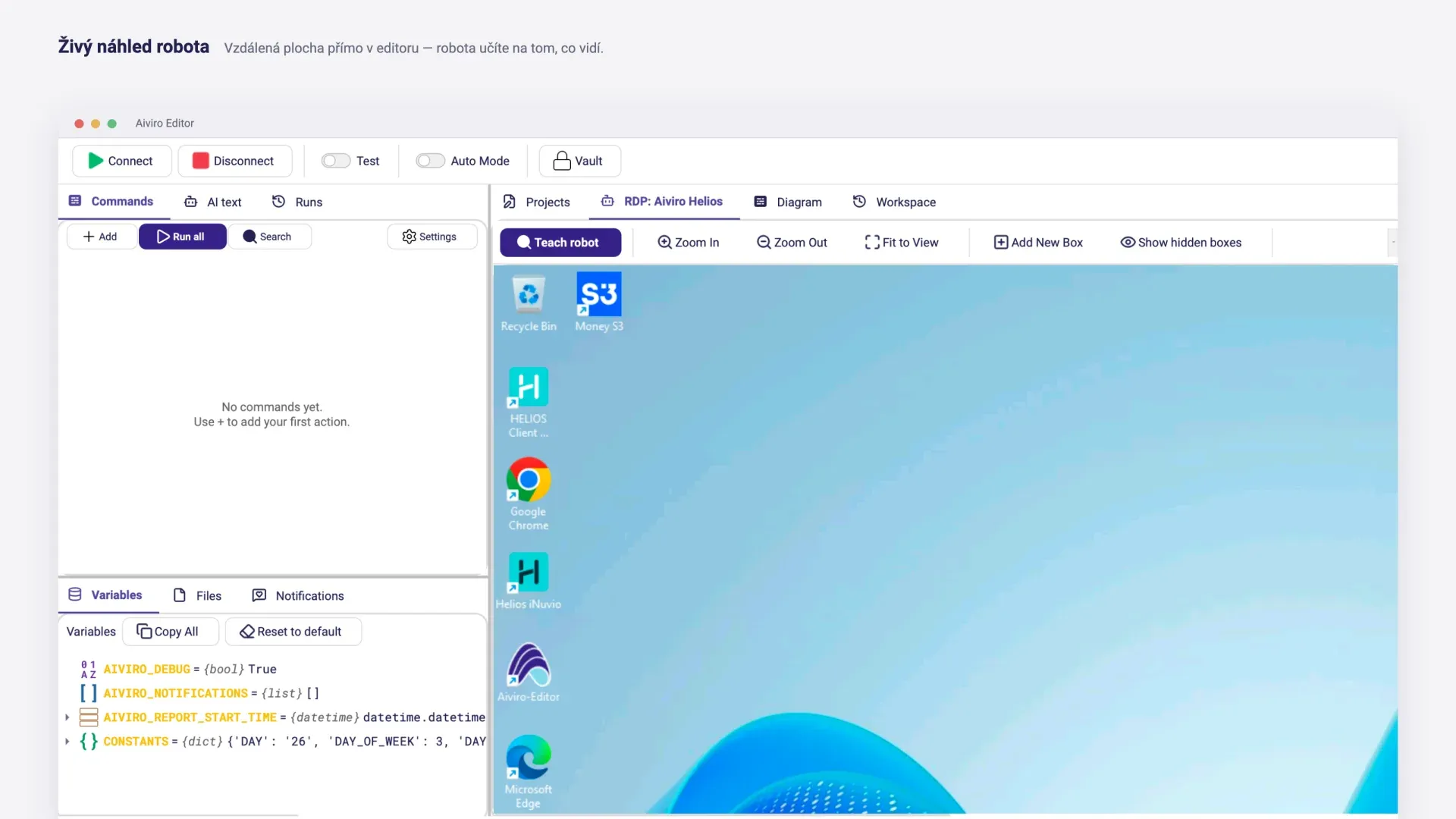Image resolution: width=1456 pixels, height=819 pixels.
Task: Toggle the Test switch
Action: point(335,161)
